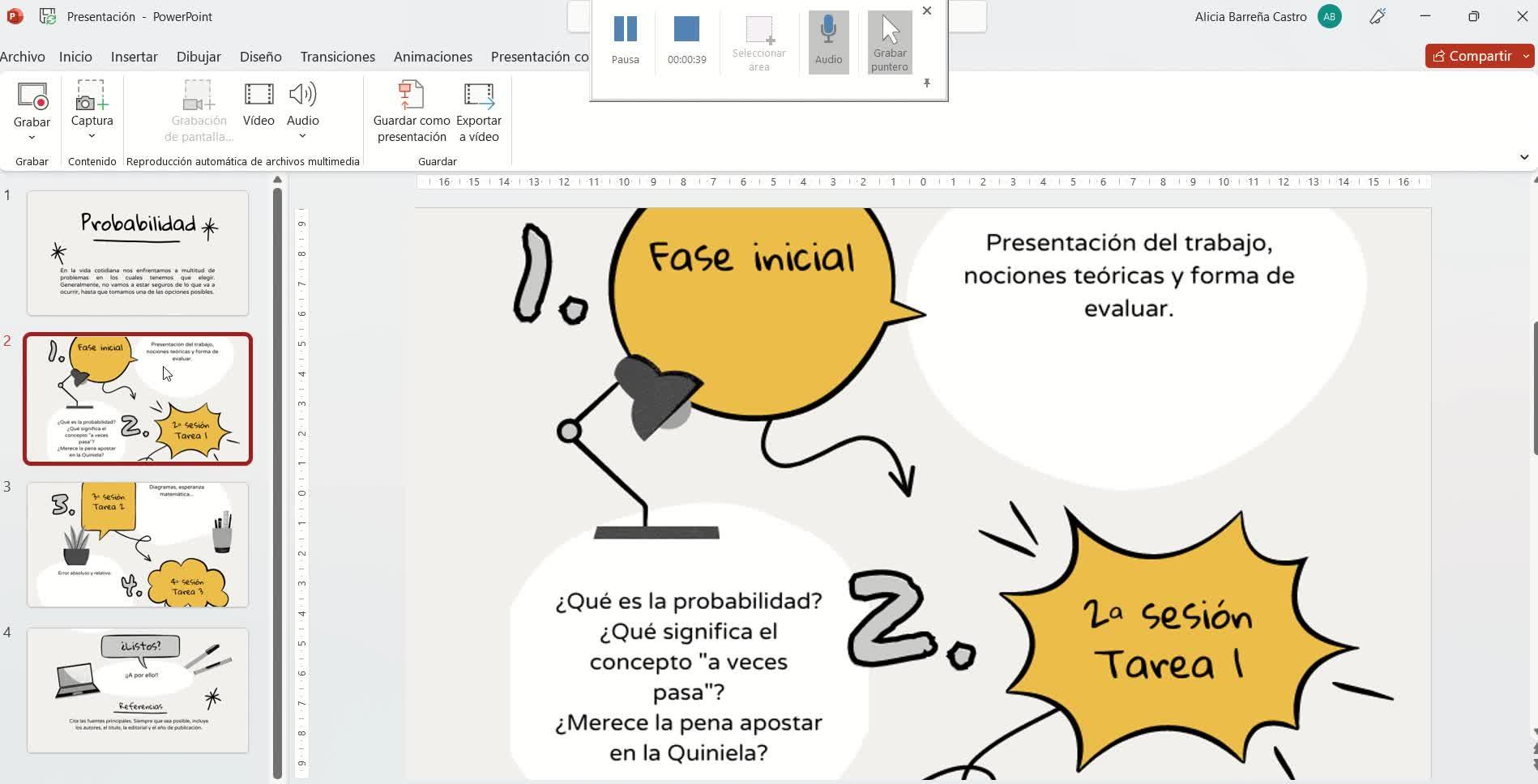The height and width of the screenshot is (784, 1538).
Task: Click the autosave icon in title bar
Action: 48,16
